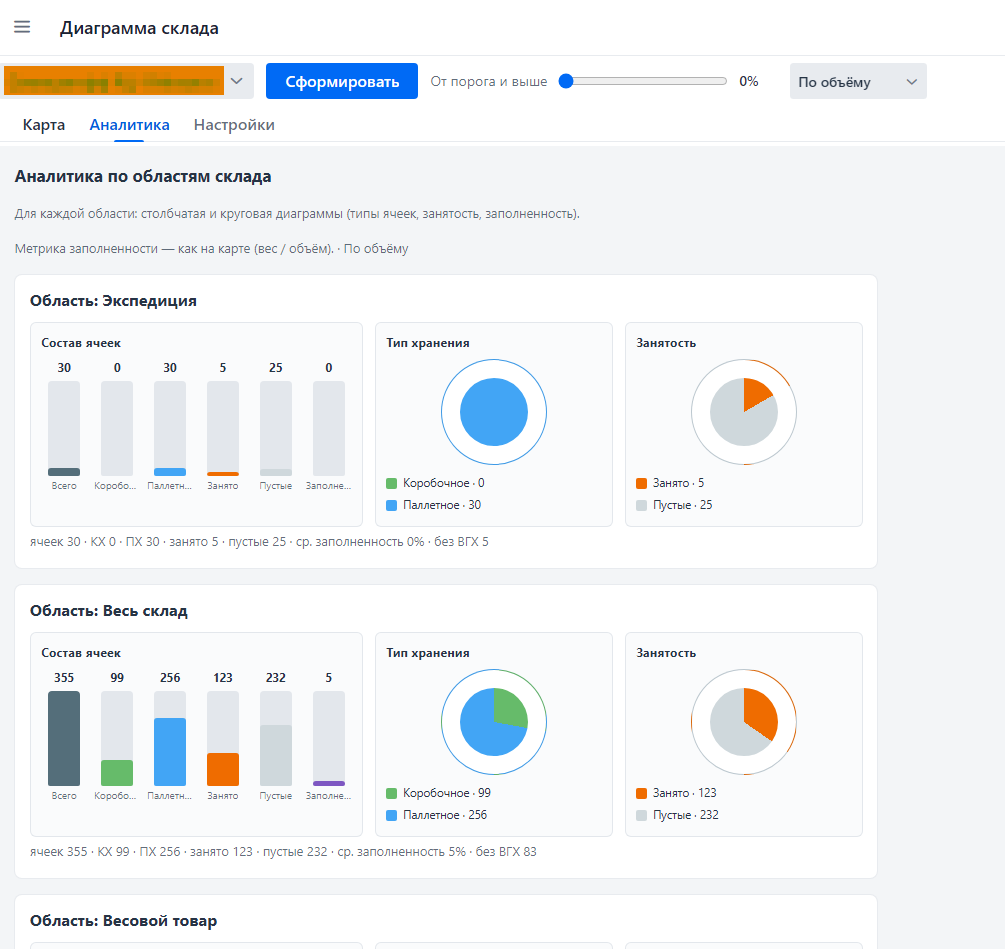Click the orange Занято bar showing 123

point(223,769)
